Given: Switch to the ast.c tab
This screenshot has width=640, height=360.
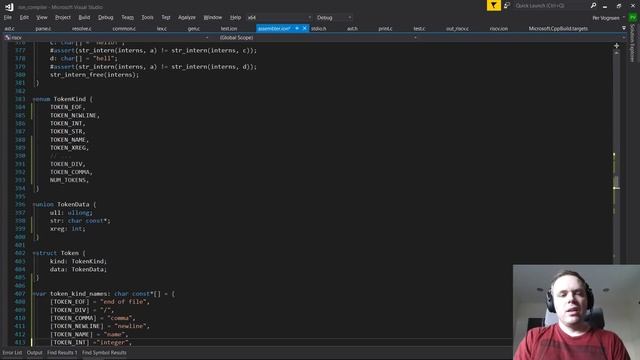Looking at the screenshot, I should (9, 29).
